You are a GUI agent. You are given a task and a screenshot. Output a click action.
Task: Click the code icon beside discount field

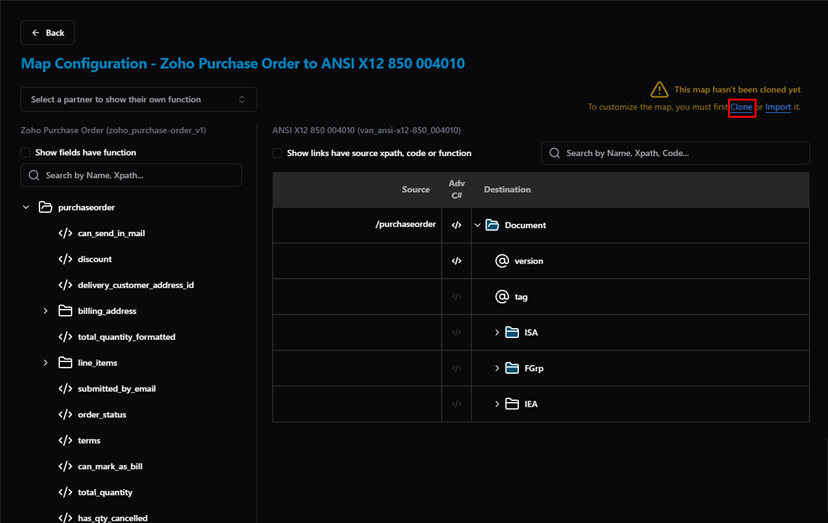[65, 259]
